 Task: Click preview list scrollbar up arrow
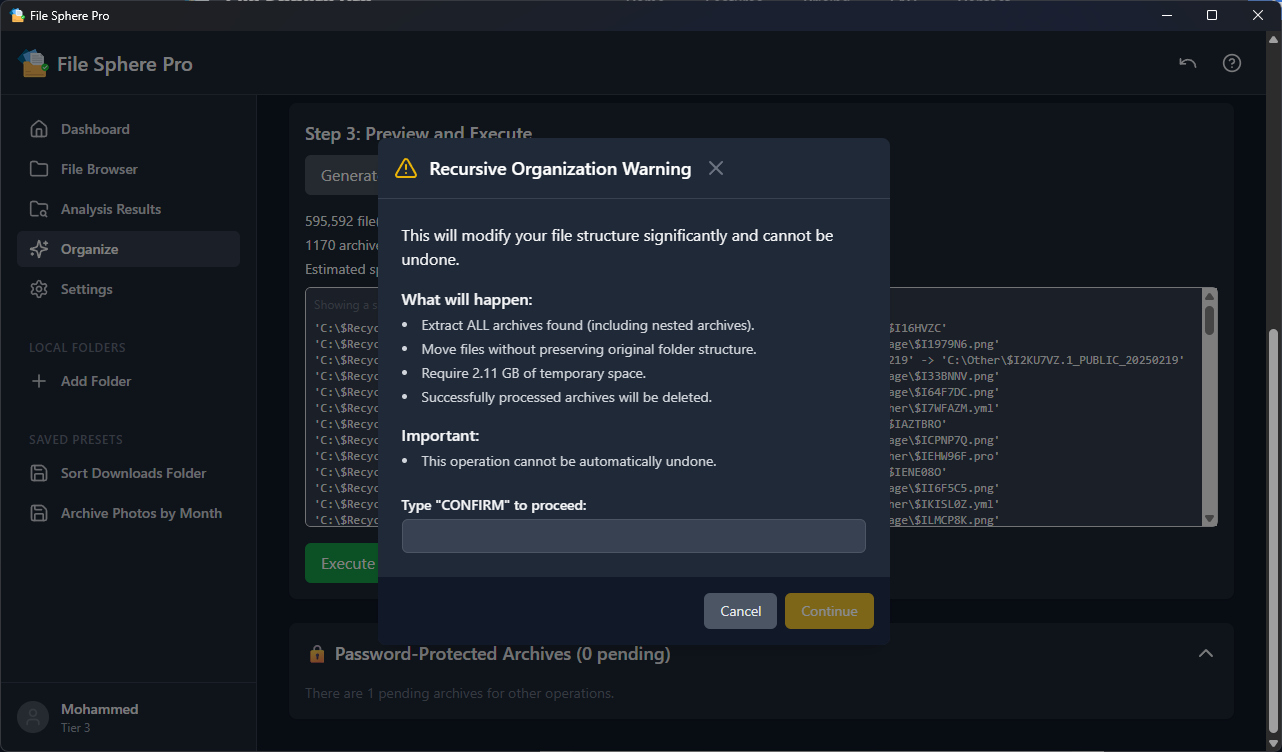tap(1210, 296)
